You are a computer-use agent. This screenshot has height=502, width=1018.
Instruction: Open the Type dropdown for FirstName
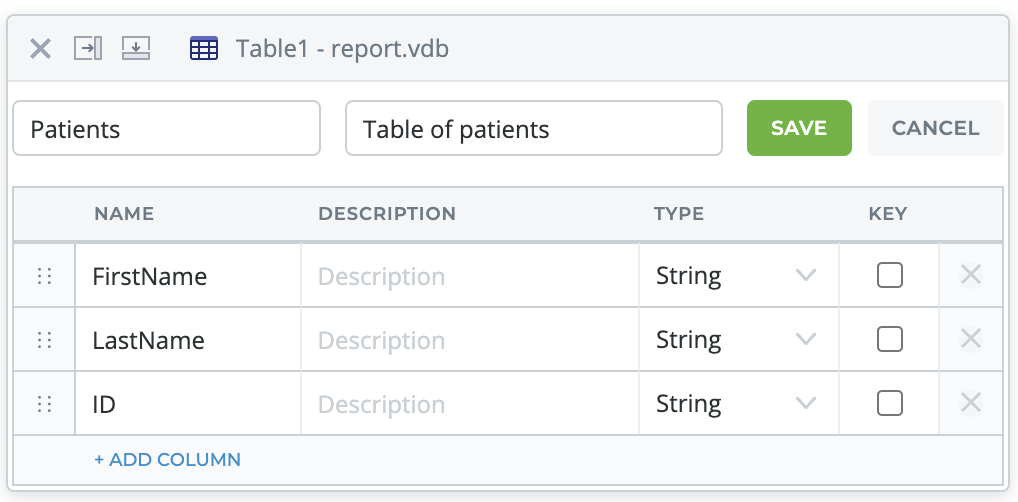tap(739, 275)
